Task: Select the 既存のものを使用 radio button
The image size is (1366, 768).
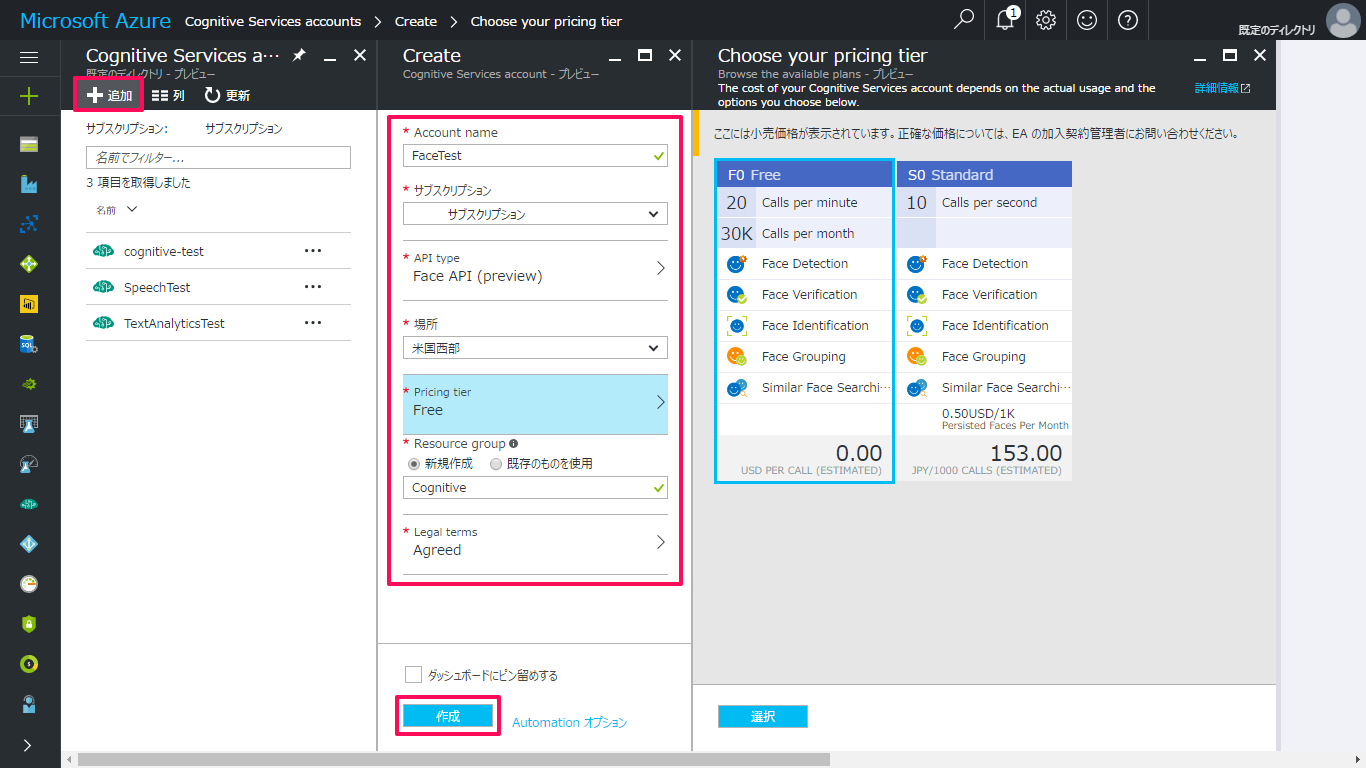Action: [x=496, y=463]
